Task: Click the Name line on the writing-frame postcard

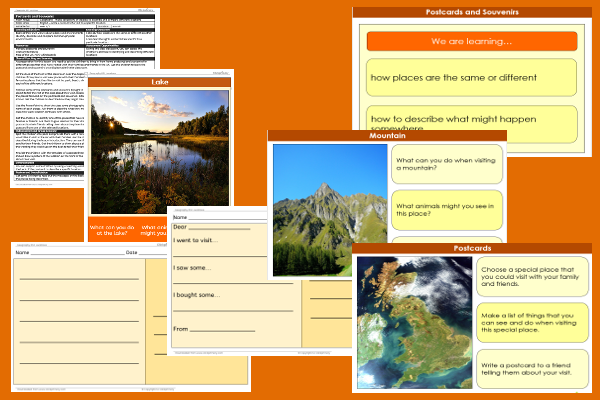Action: [x=220, y=217]
